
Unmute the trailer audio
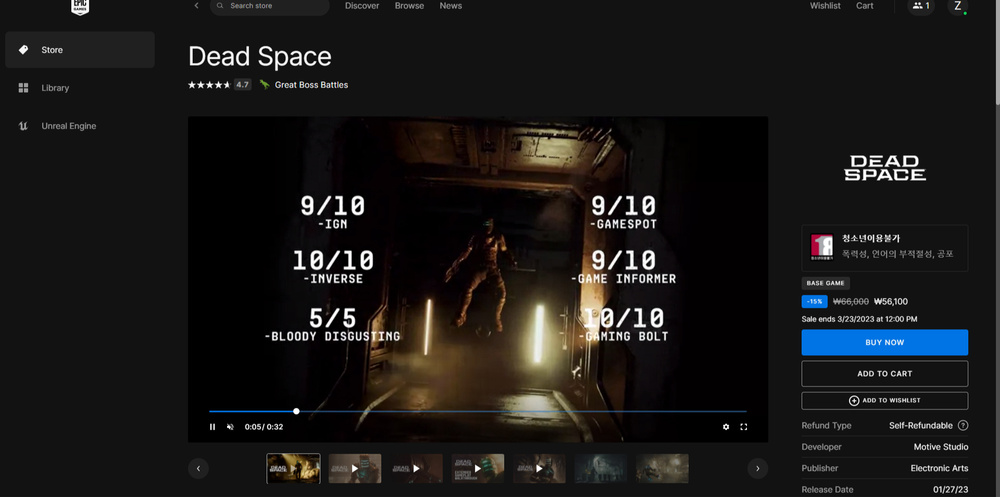click(230, 427)
